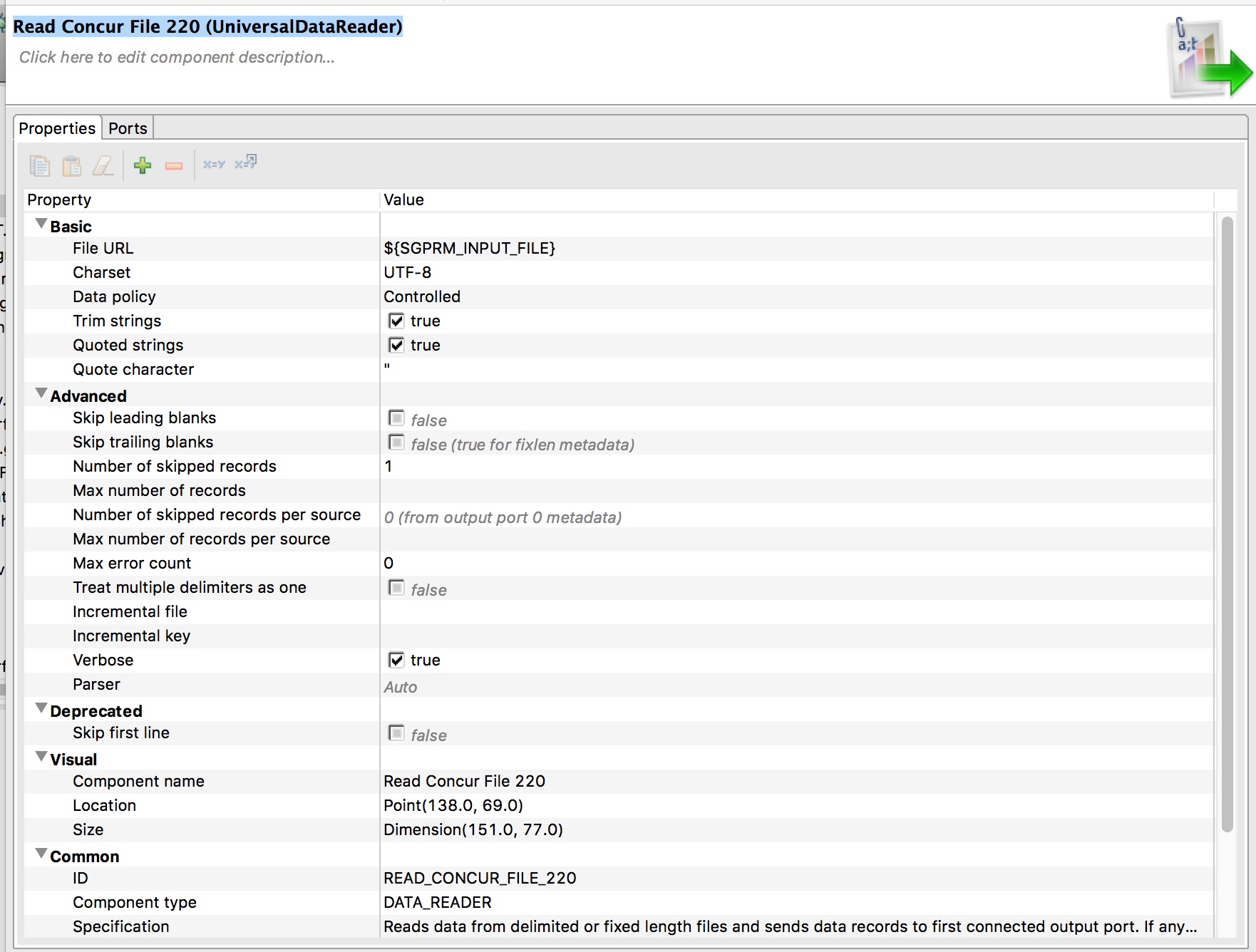
Task: Collapse the Basic section
Action: click(41, 223)
